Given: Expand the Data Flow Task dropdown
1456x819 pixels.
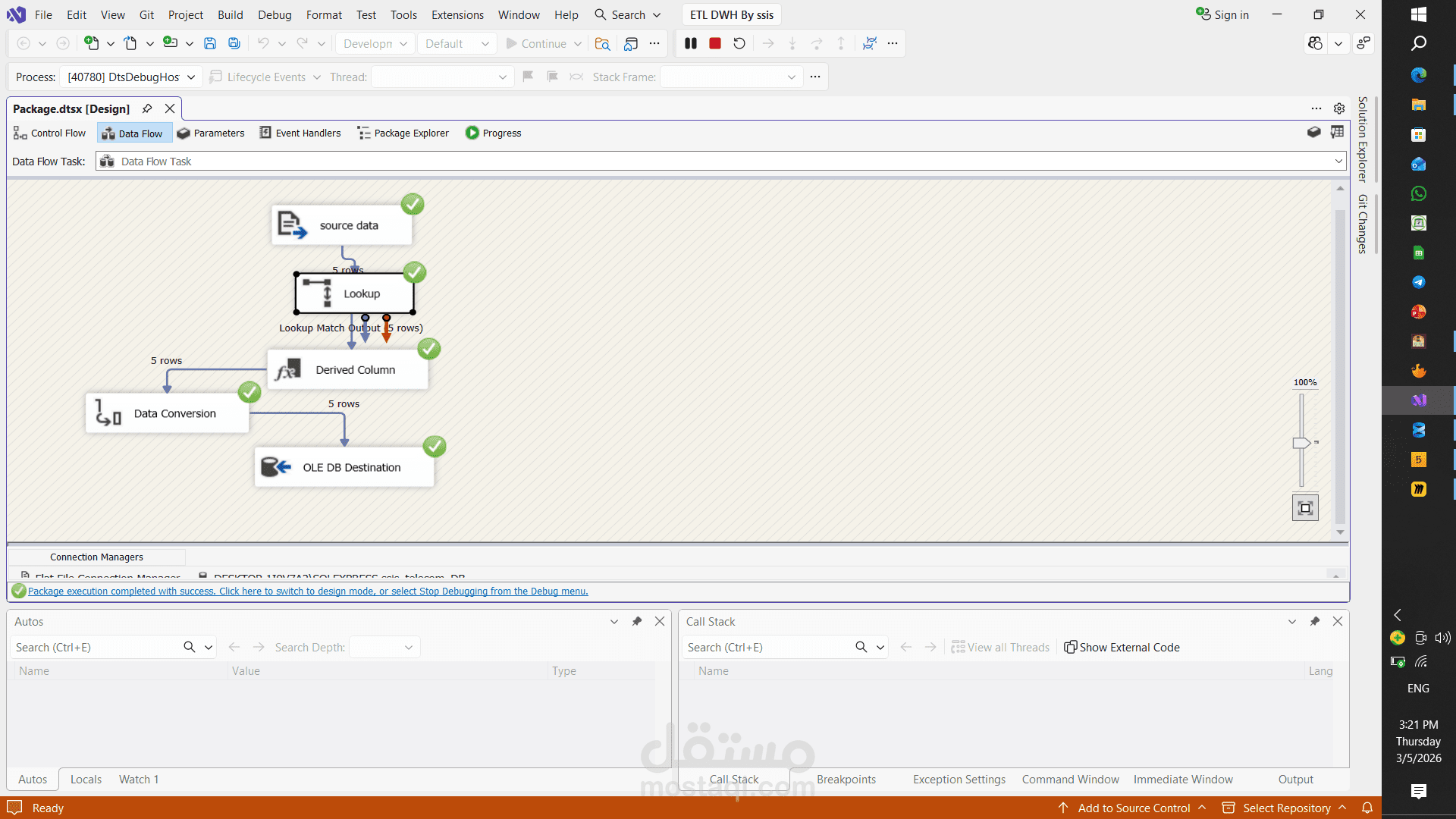Looking at the screenshot, I should click(1338, 162).
